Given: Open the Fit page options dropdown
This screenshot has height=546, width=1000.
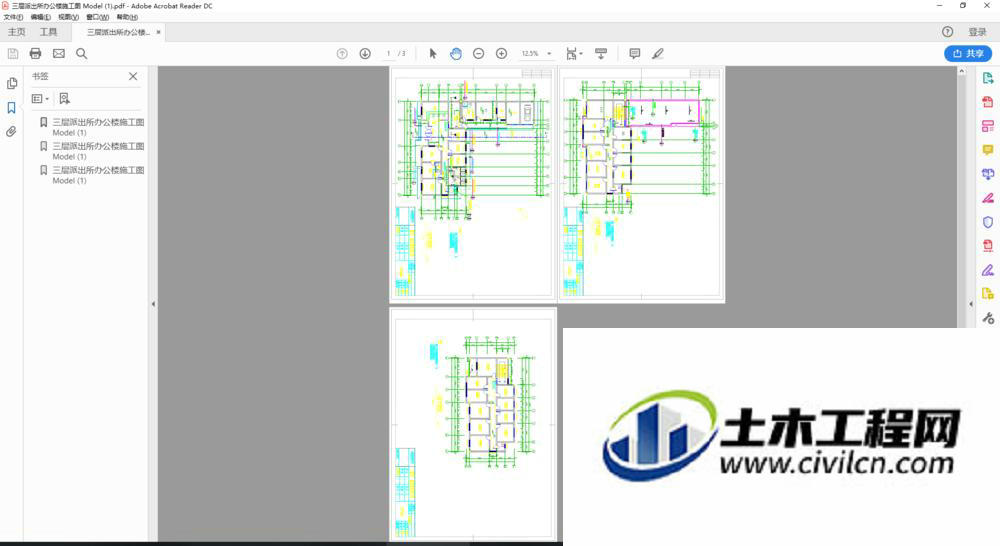Looking at the screenshot, I should [x=574, y=54].
